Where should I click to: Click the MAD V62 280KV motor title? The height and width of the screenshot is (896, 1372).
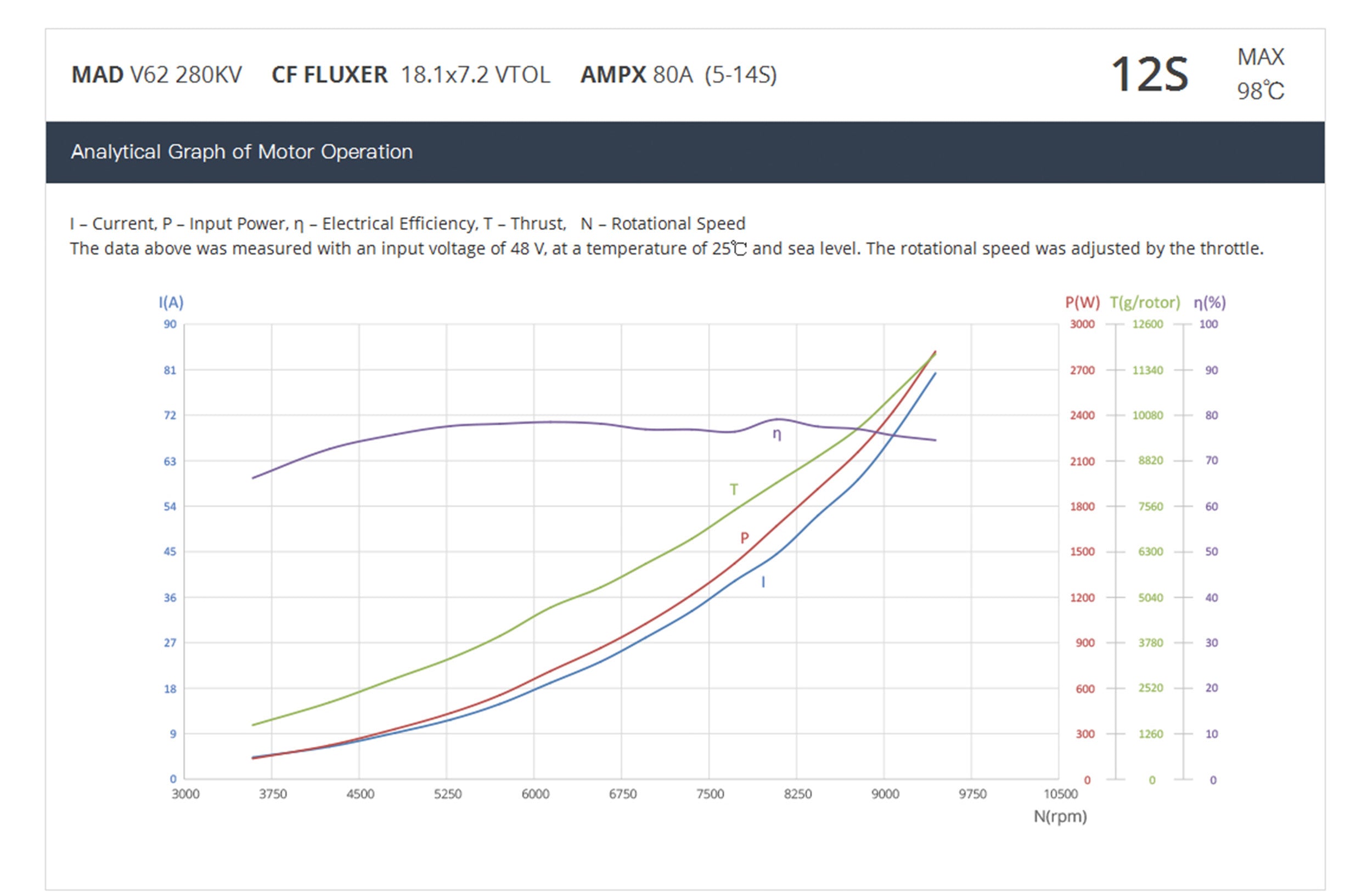[156, 75]
